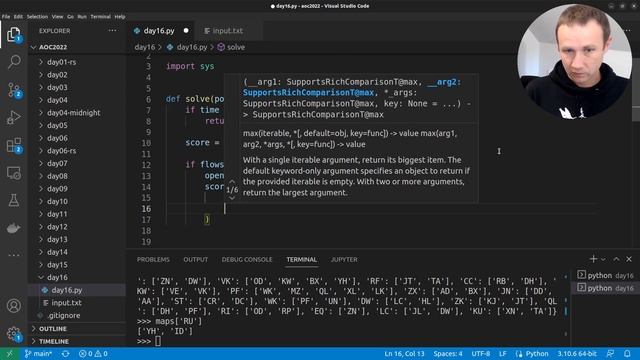The image size is (640, 360).
Task: Open the Docker whale icon
Action: click(14, 228)
